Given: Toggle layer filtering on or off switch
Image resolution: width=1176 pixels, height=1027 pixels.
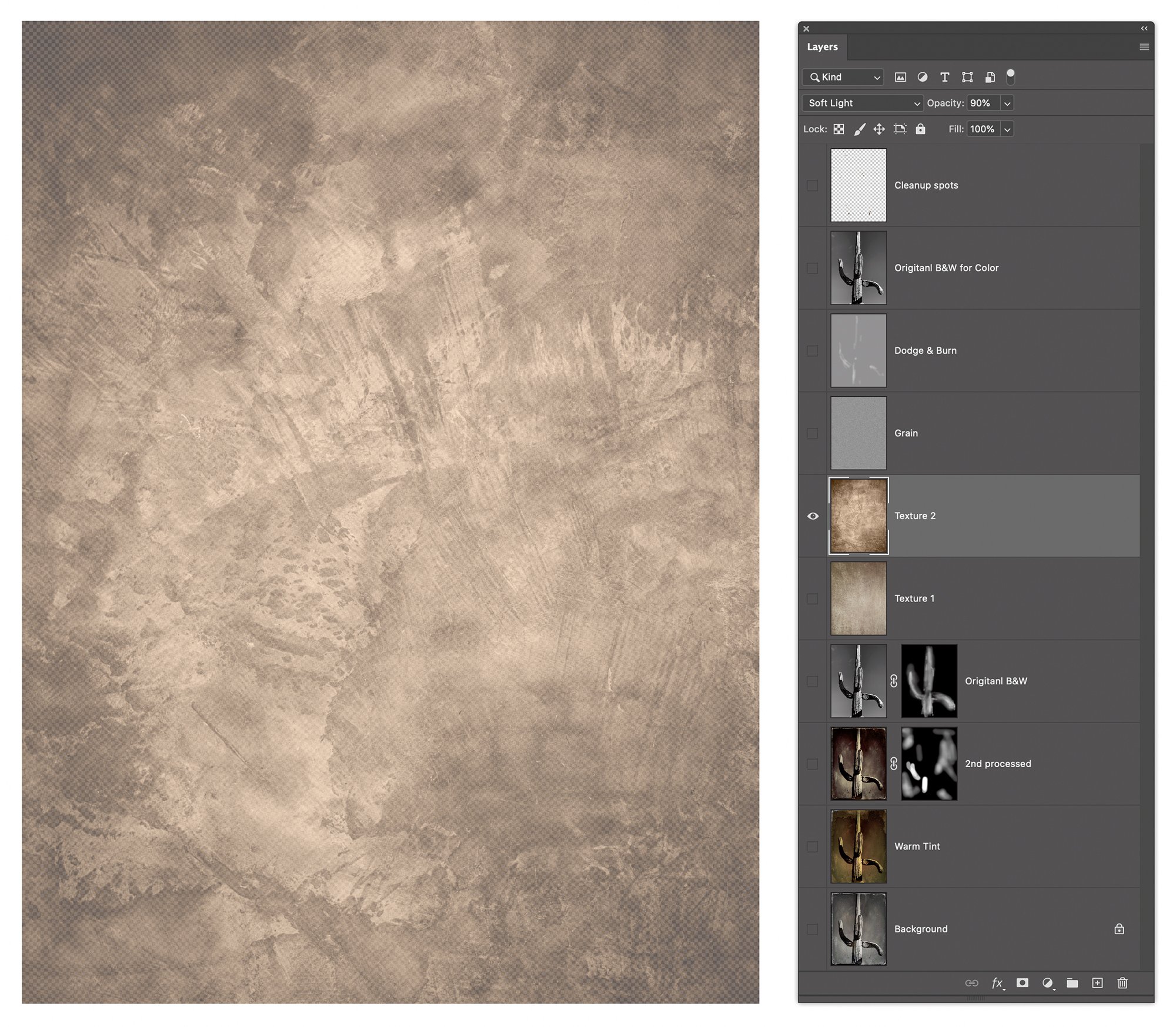Looking at the screenshot, I should point(1010,76).
